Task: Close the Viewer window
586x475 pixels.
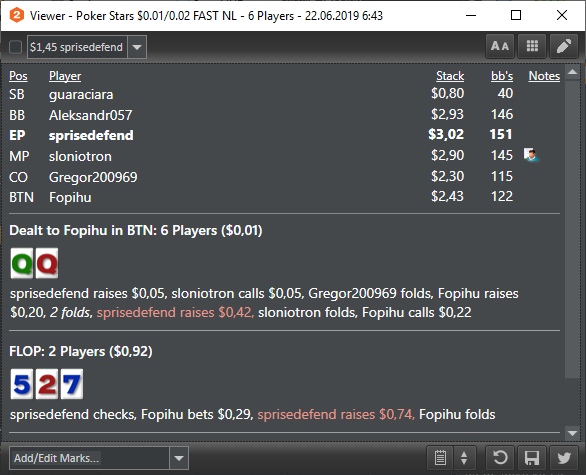Action: tap(562, 15)
